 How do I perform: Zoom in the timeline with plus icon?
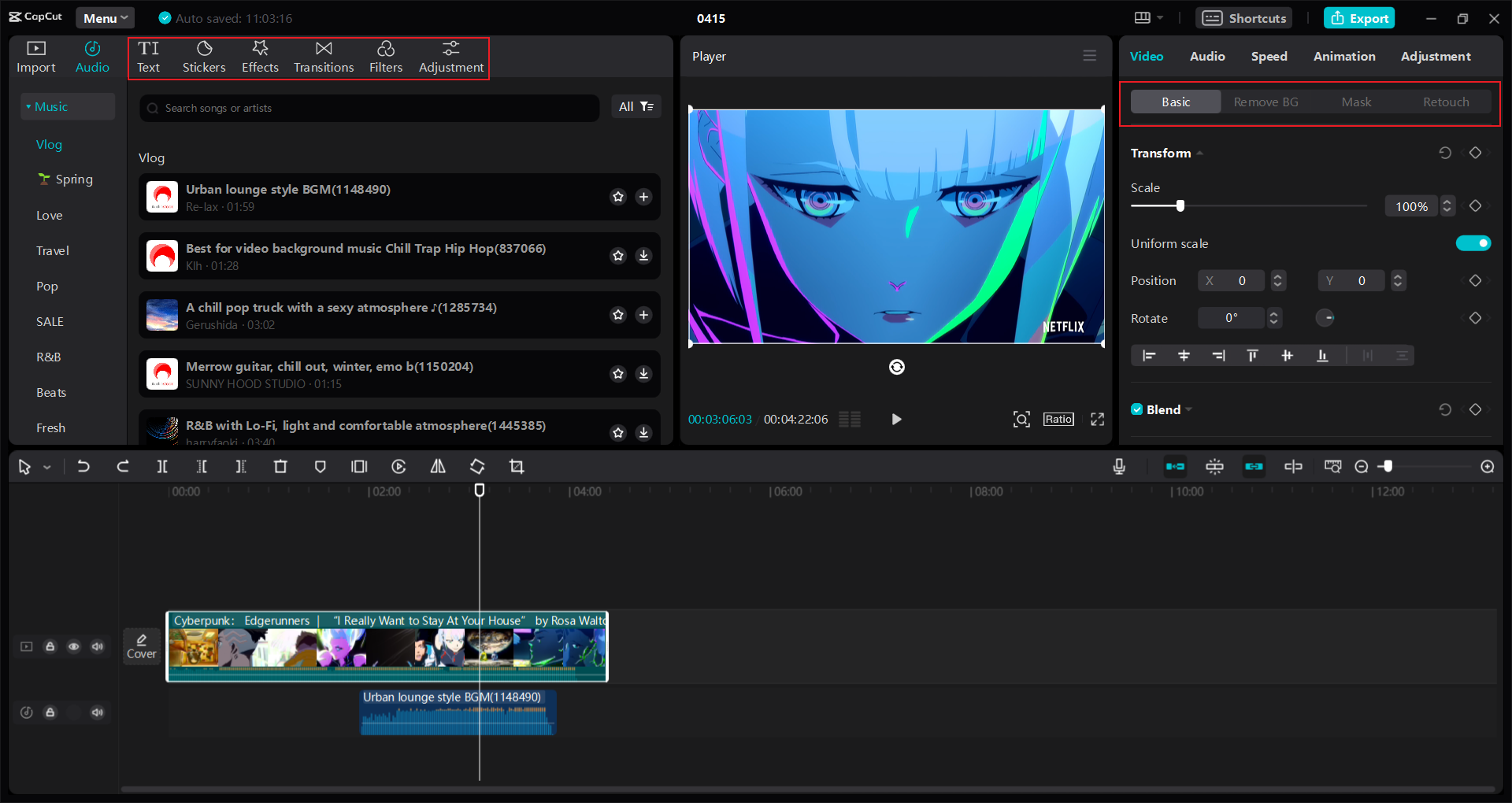1488,467
